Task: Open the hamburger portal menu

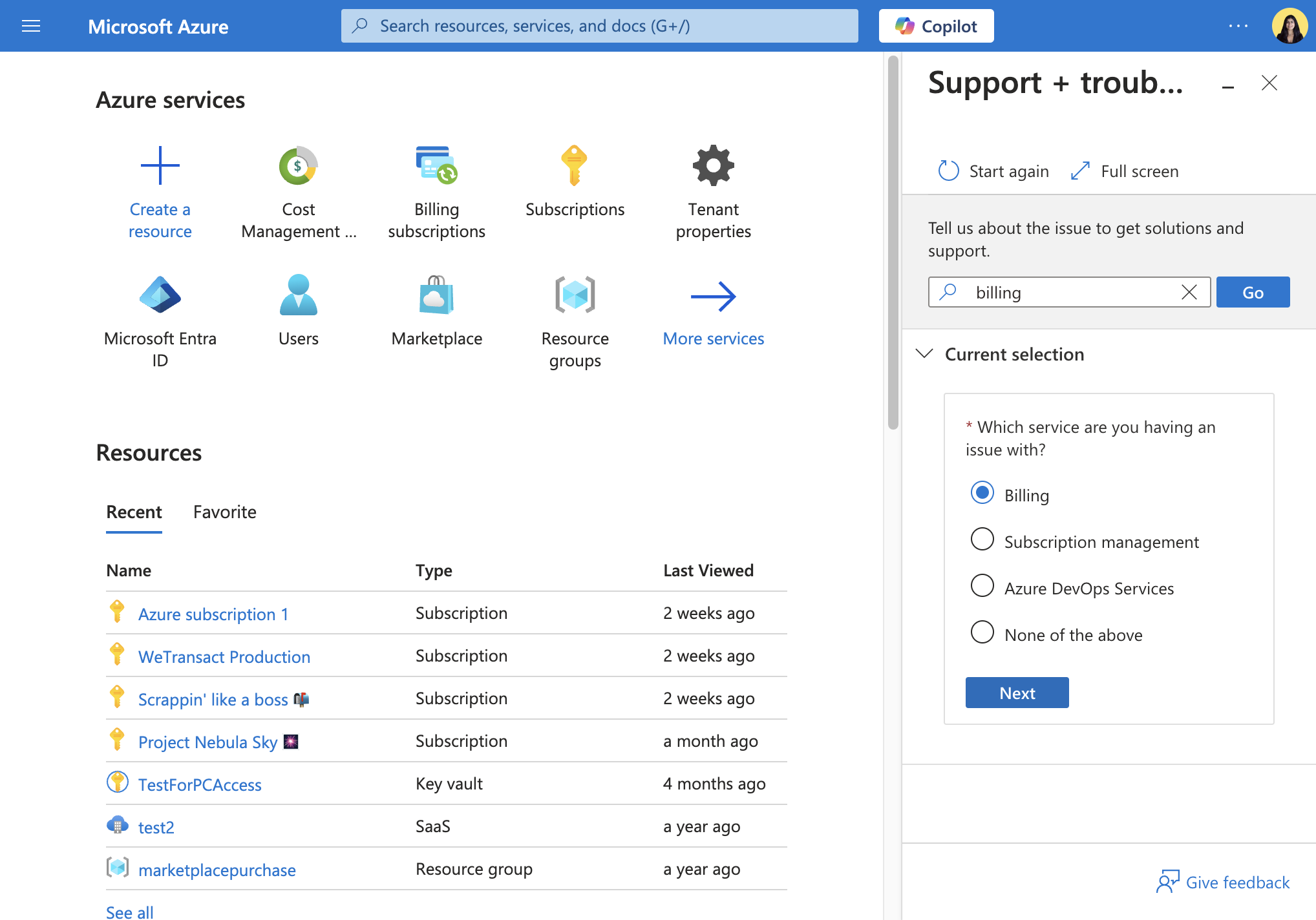Action: (31, 26)
